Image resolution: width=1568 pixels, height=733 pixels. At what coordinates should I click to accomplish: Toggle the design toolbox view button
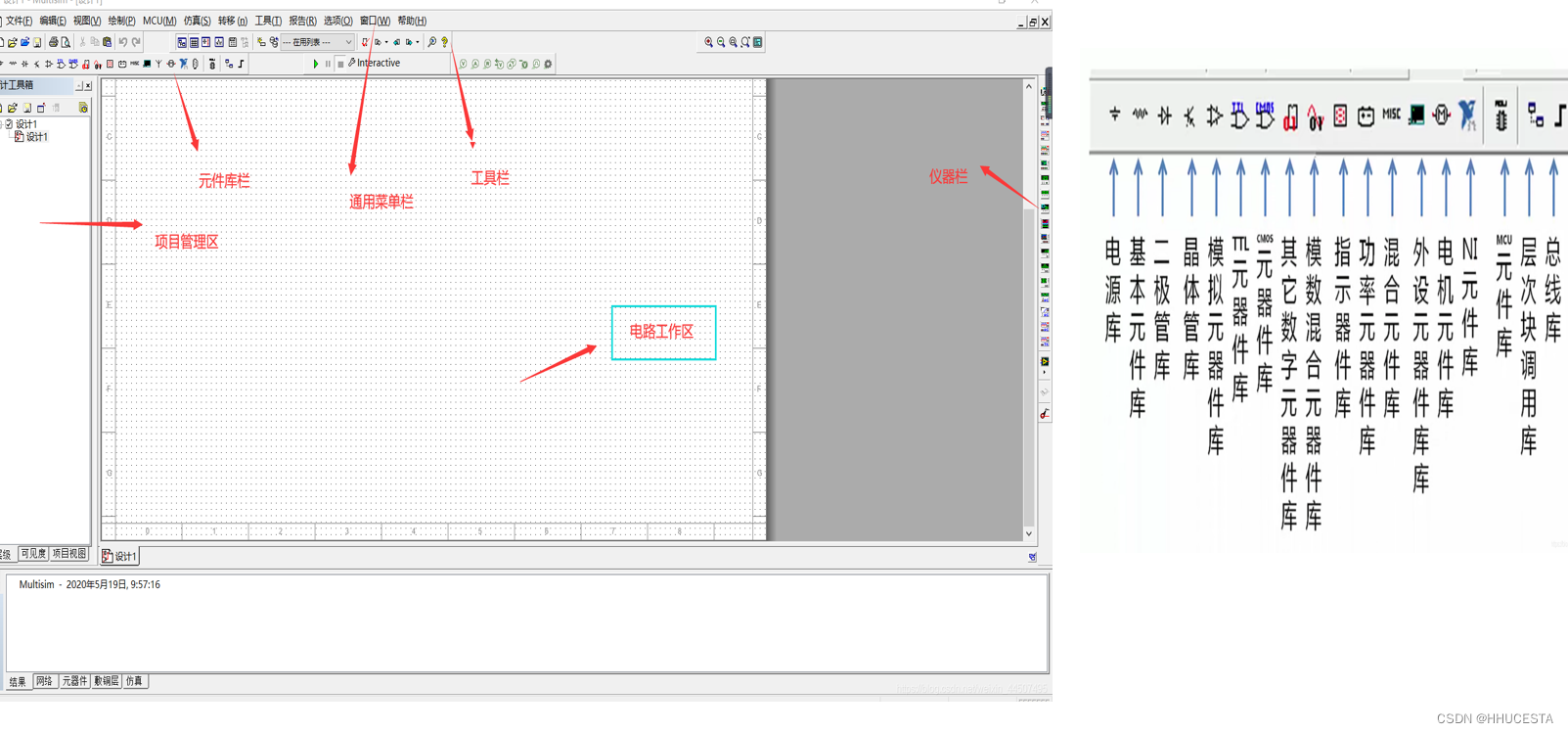coord(182,42)
